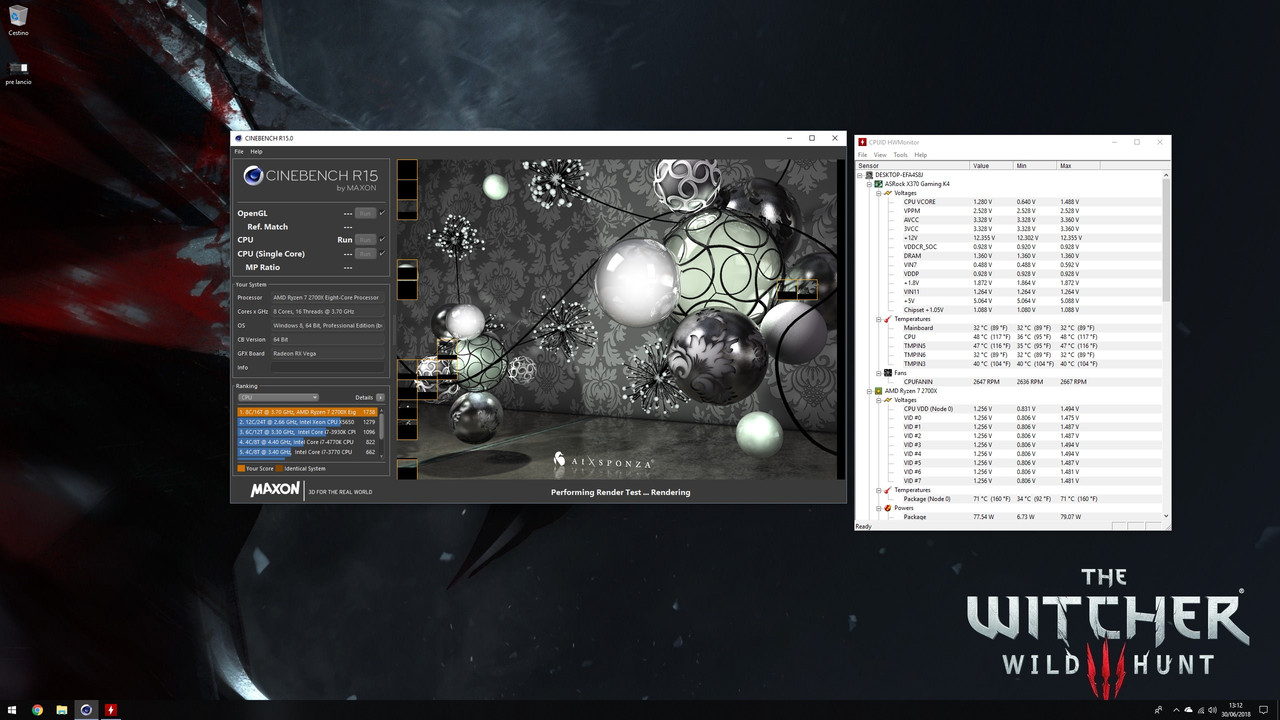Click the CPU Run button
The image size is (1280, 720).
tap(365, 240)
